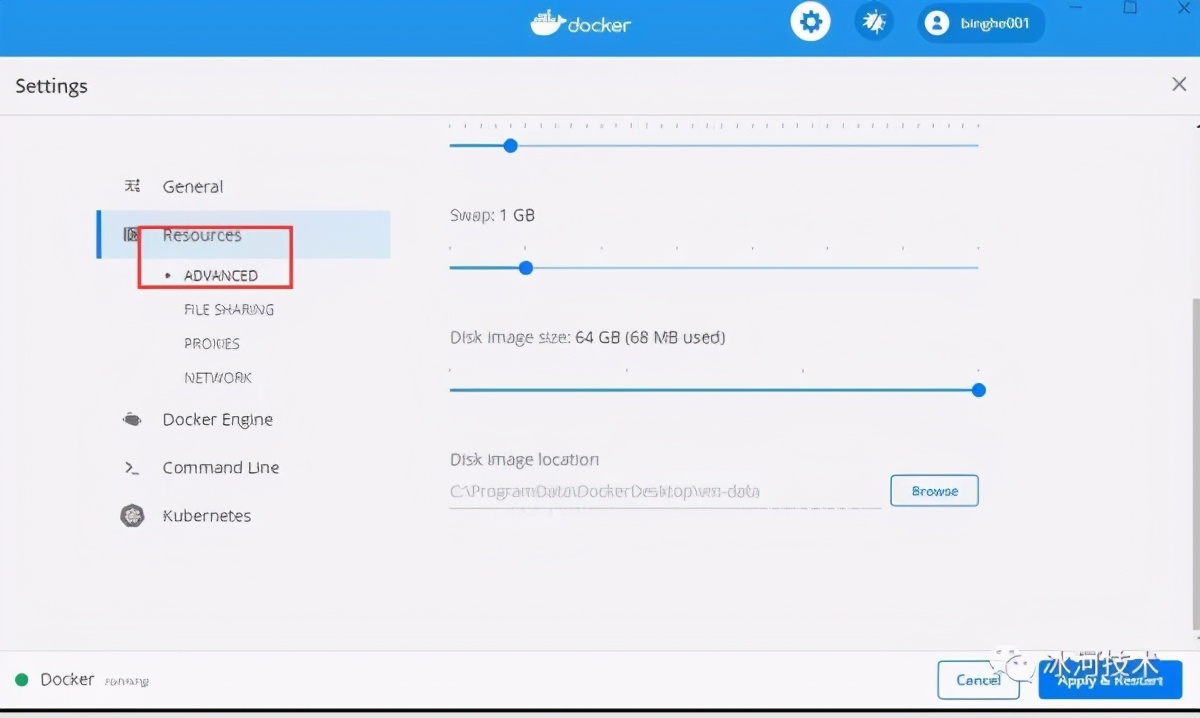Click the Disk Image size slider handle
This screenshot has height=718, width=1200.
[977, 390]
